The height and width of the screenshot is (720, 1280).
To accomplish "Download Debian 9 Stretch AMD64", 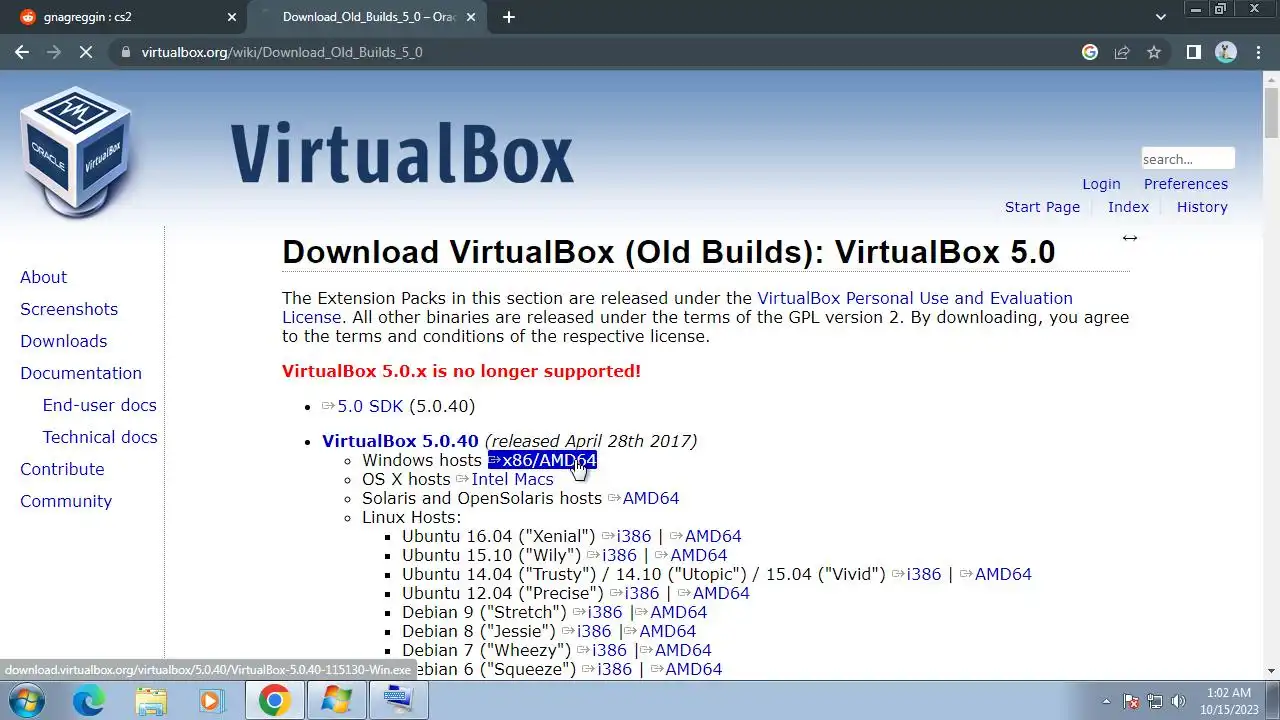I will coord(671,612).
